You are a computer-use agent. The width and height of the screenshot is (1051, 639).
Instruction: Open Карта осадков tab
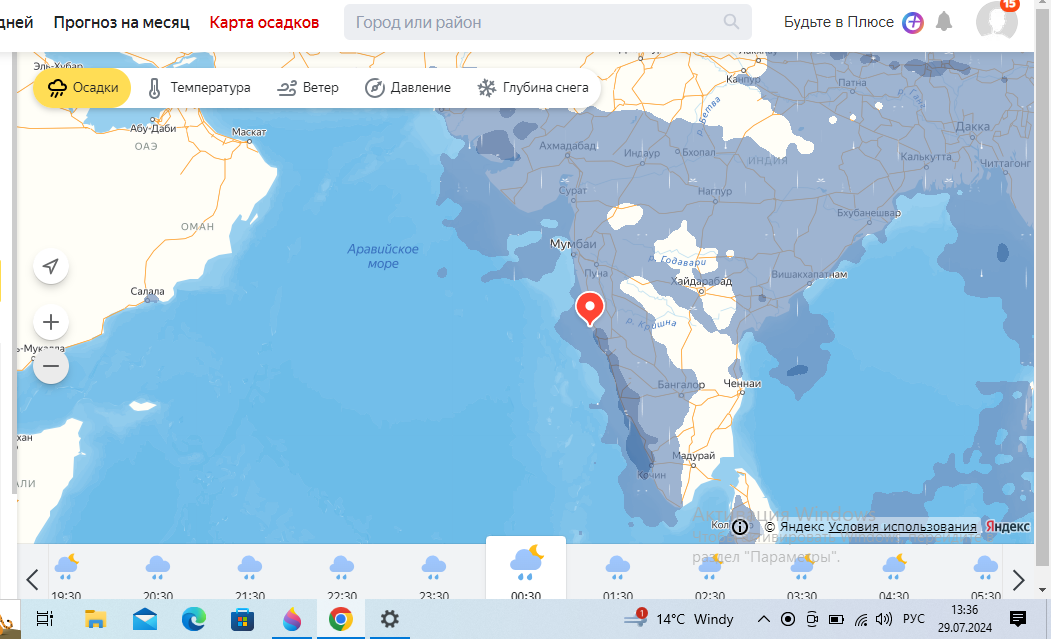pos(264,22)
